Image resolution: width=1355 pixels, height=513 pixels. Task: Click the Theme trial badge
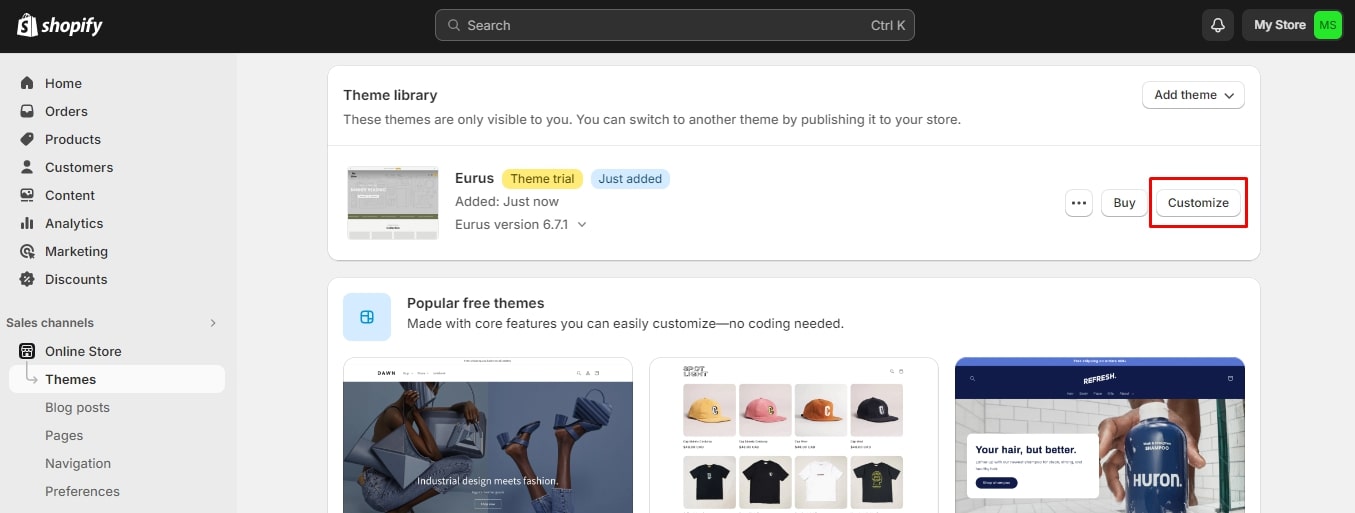(x=542, y=179)
